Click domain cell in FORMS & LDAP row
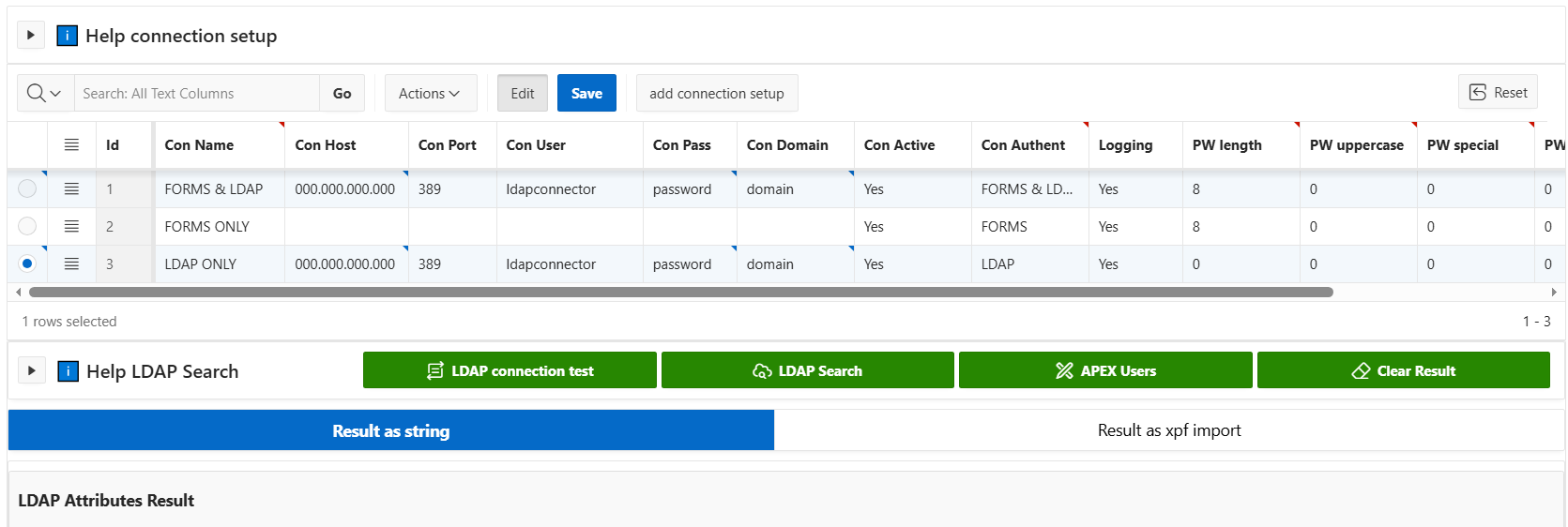 796,188
